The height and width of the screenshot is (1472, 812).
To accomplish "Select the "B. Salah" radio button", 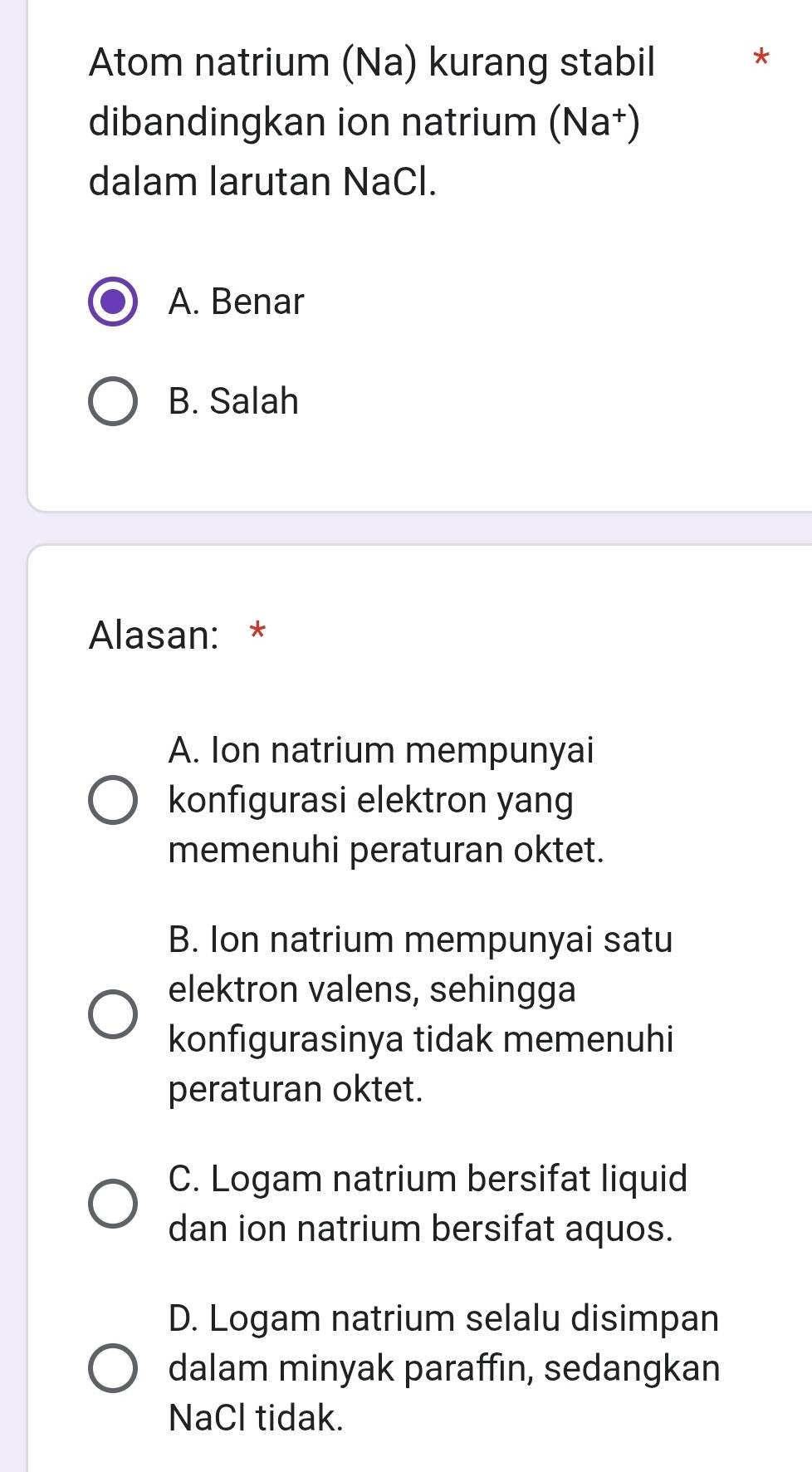I will tap(113, 402).
